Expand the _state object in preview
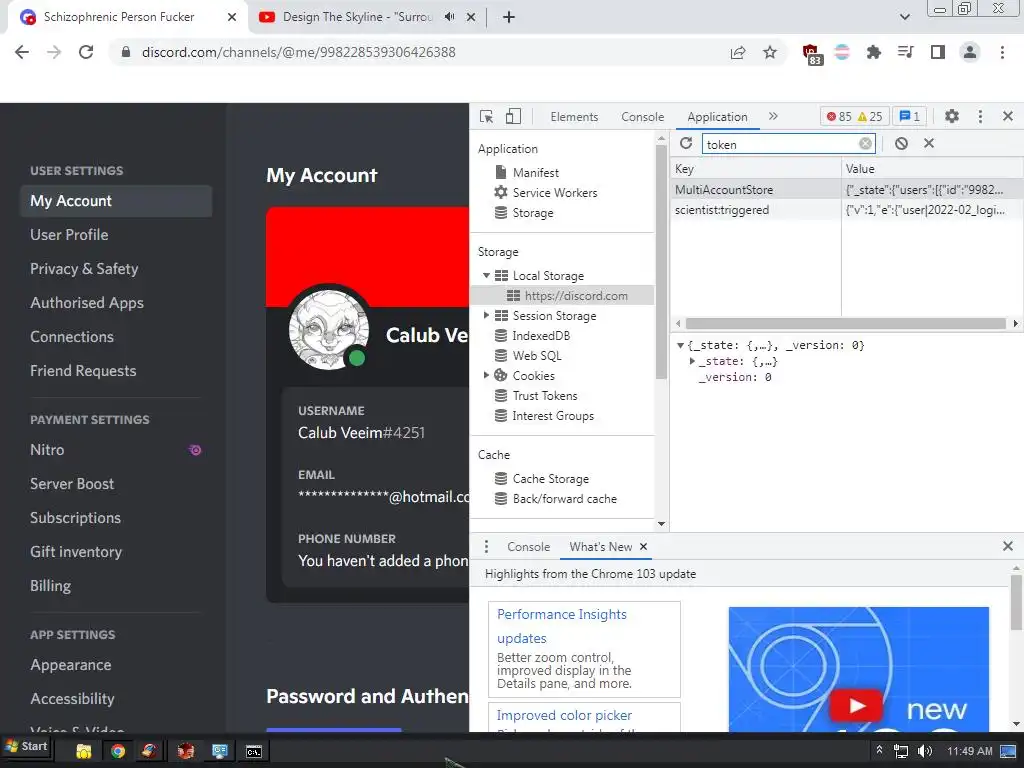Screen dimensions: 1024x768 [692, 360]
